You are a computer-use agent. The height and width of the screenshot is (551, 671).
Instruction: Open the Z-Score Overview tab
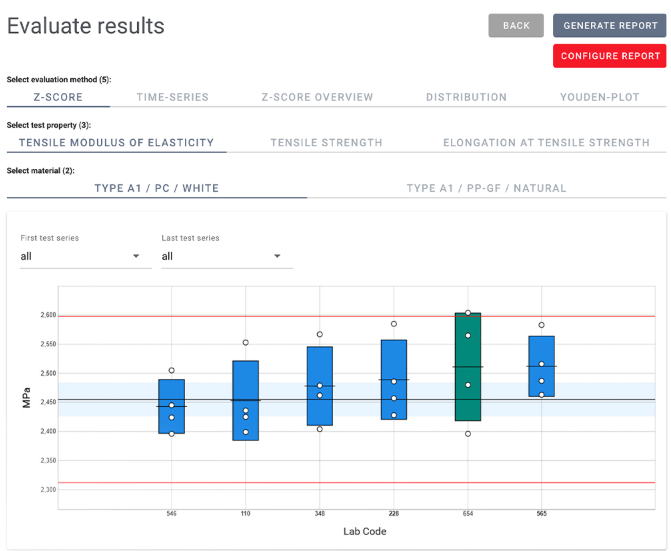pos(317,97)
